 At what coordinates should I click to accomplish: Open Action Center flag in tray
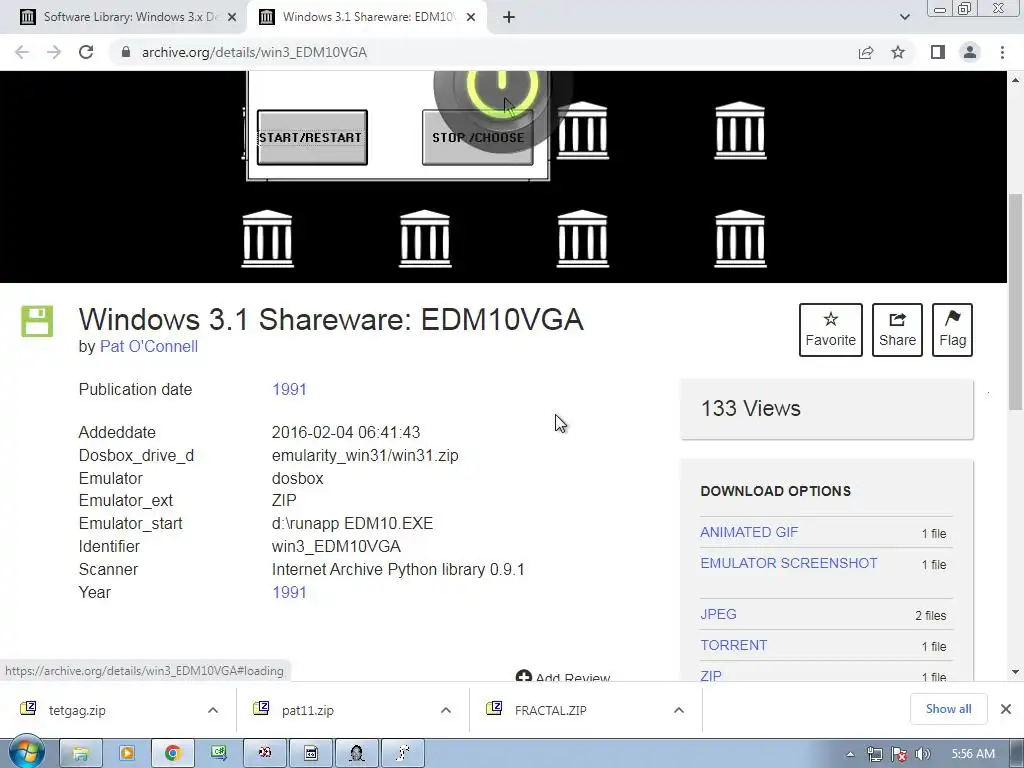click(x=899, y=754)
